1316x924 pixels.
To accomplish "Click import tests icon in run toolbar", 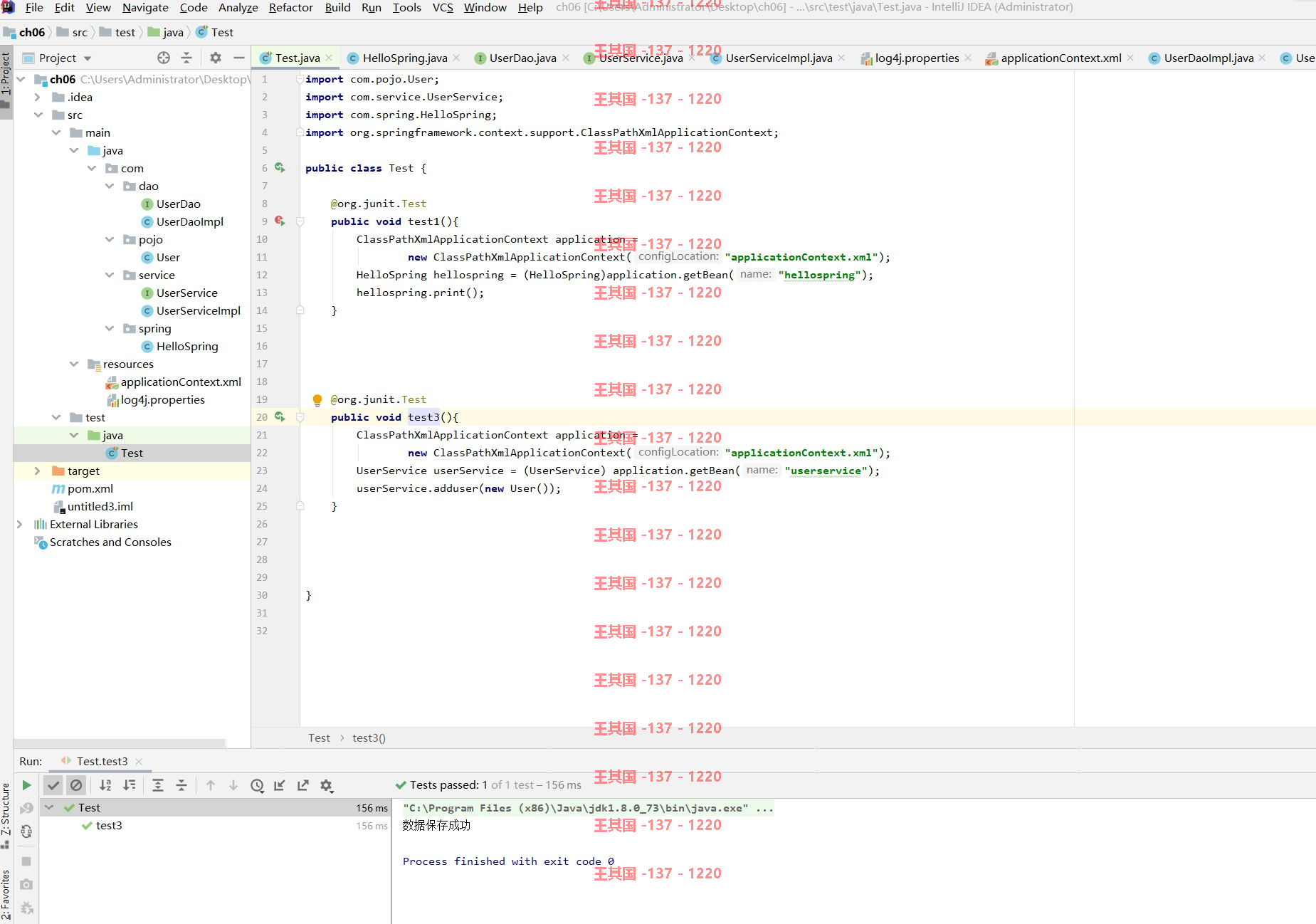I will coord(280,785).
